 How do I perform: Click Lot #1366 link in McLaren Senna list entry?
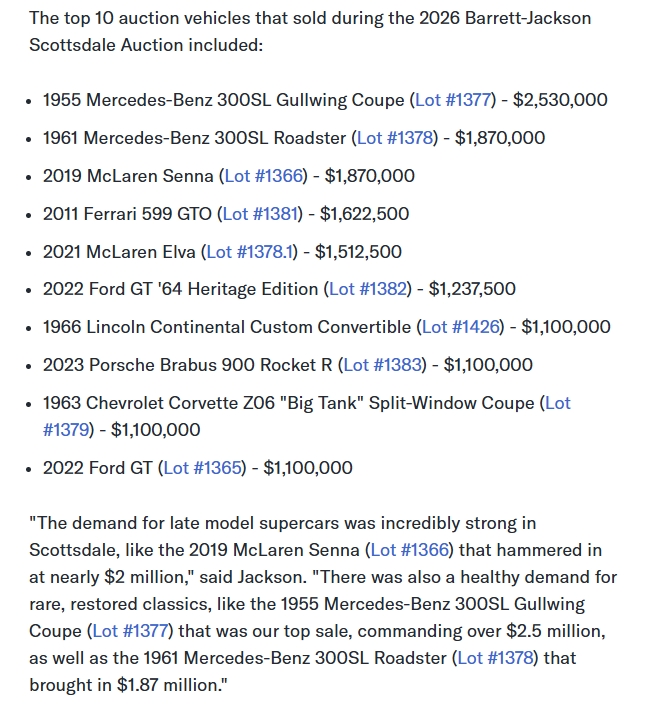pos(264,176)
